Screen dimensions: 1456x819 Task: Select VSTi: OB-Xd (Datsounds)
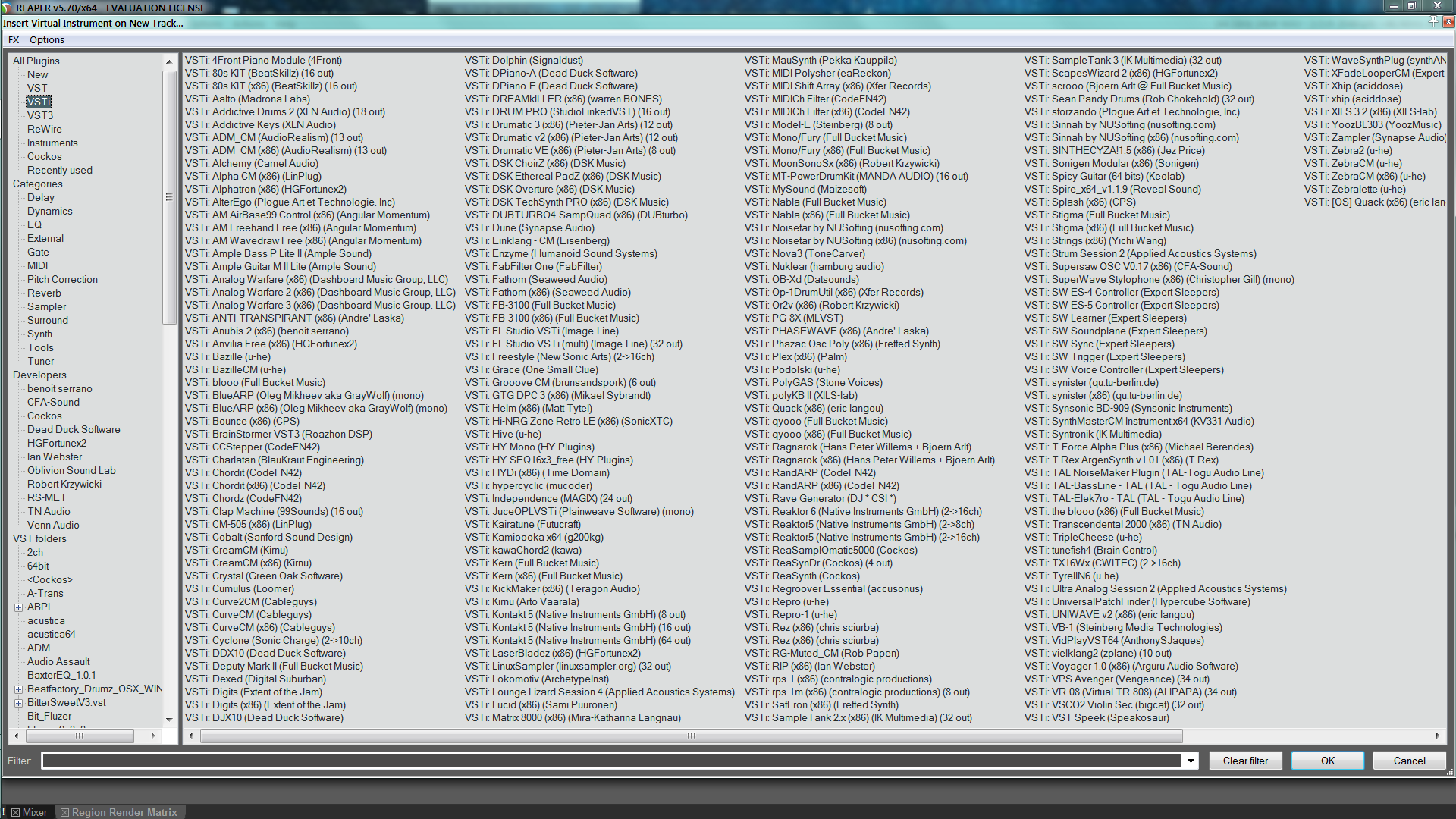802,279
